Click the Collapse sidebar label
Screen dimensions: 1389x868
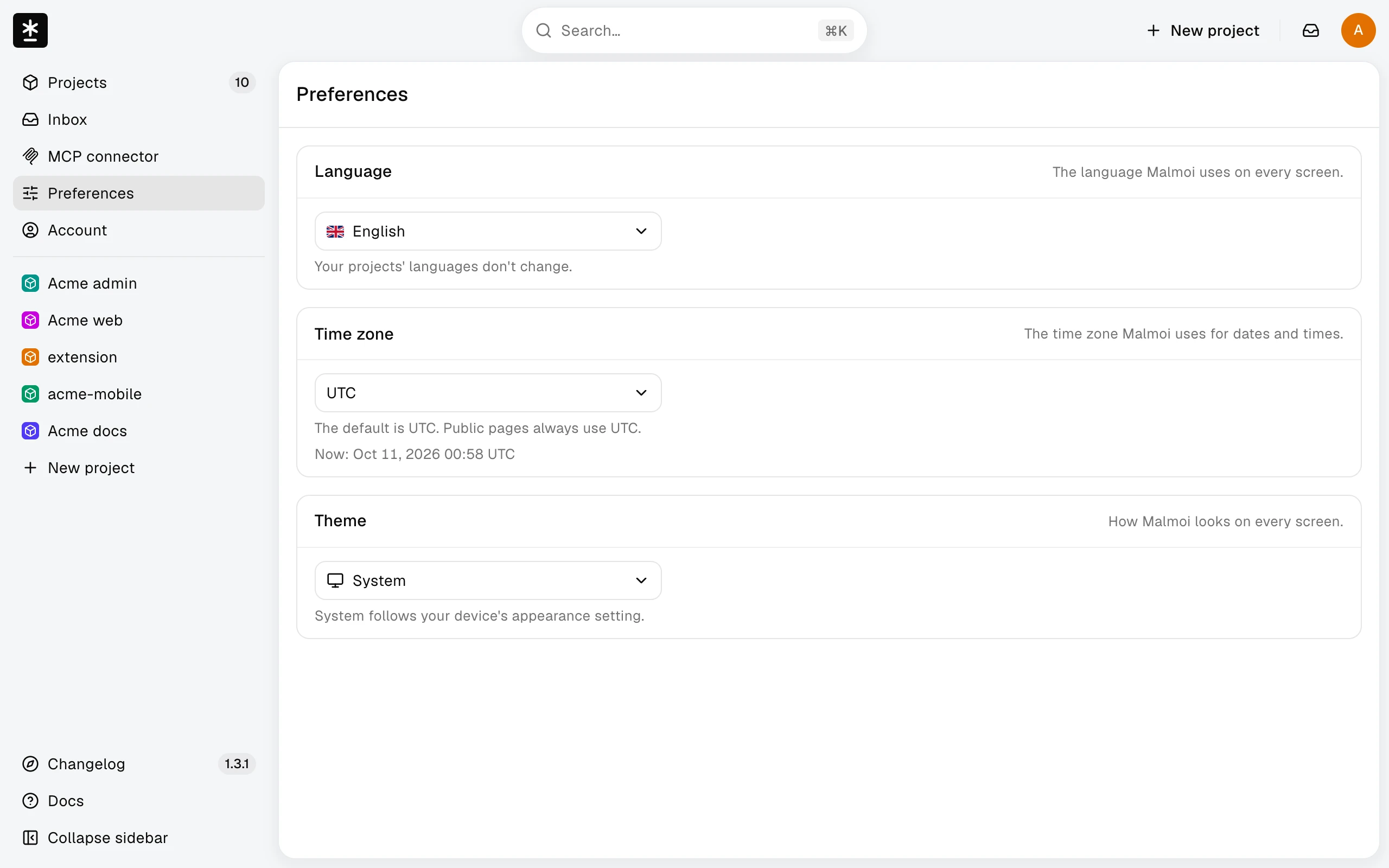(x=108, y=838)
